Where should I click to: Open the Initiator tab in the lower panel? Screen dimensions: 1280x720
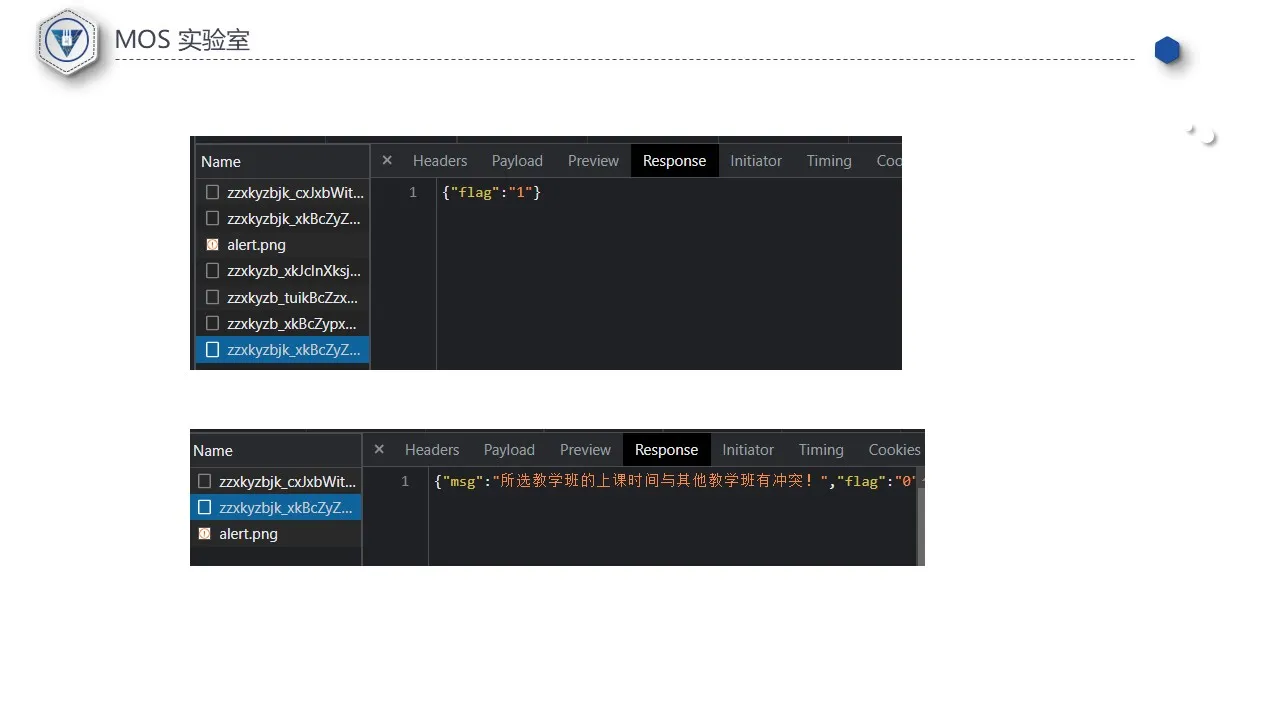pos(748,450)
